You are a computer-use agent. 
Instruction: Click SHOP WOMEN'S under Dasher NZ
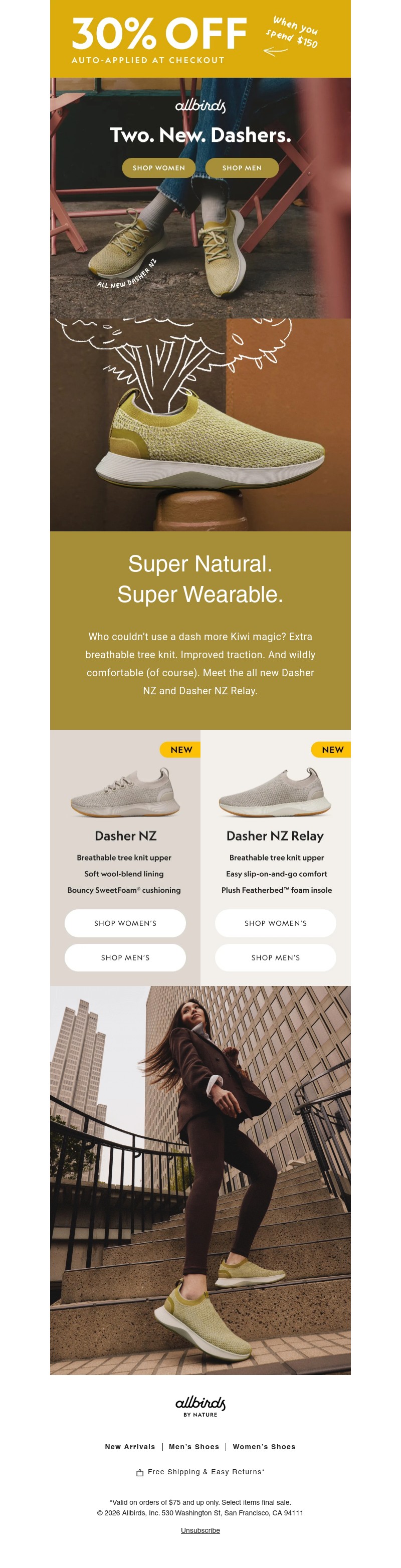coord(125,923)
